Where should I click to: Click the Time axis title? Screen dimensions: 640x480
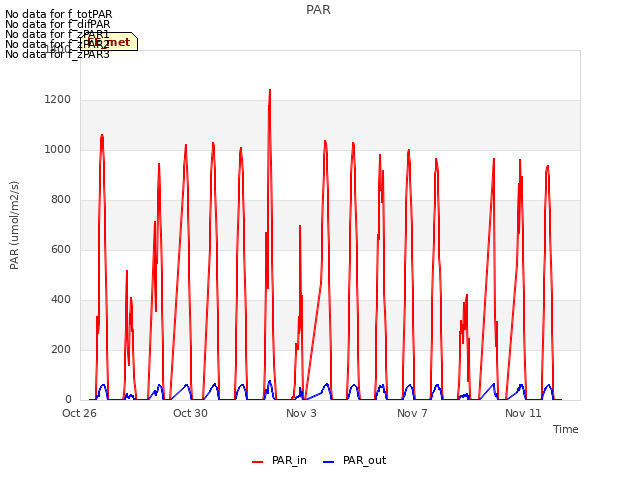[x=566, y=429]
